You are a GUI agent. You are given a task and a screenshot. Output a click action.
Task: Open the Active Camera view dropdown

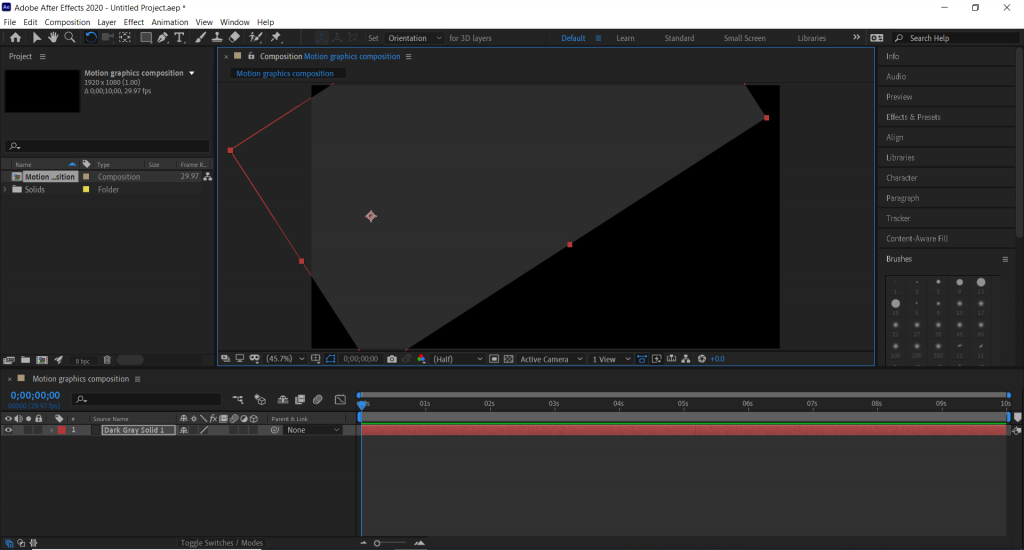coord(549,359)
